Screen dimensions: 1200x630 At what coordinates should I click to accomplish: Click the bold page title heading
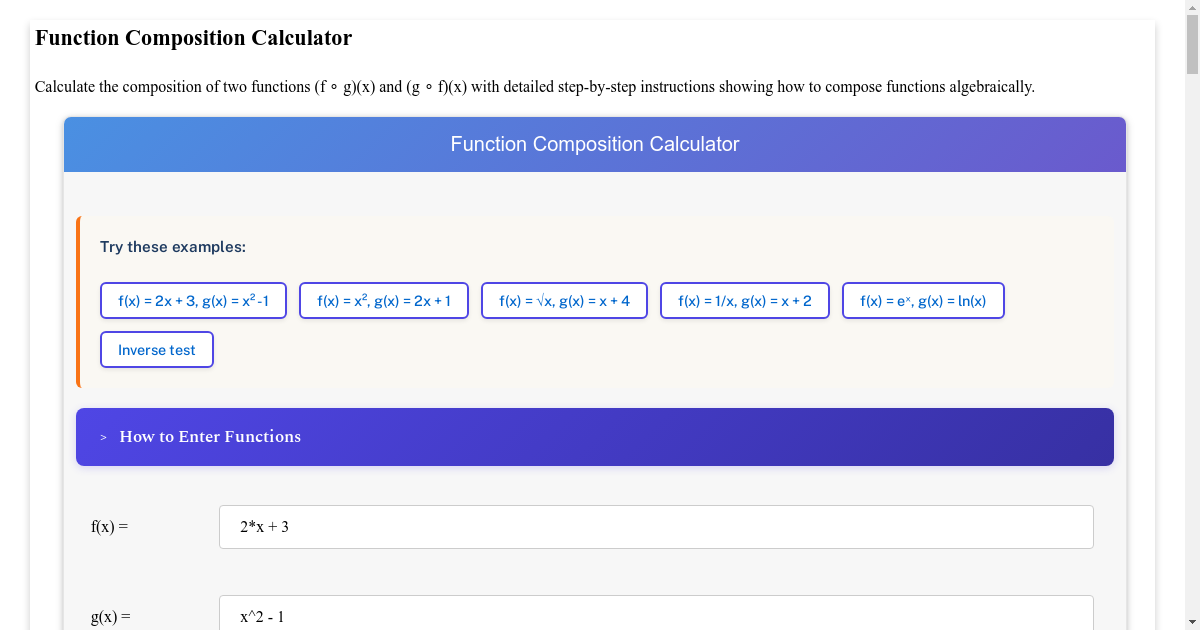pyautogui.click(x=194, y=38)
